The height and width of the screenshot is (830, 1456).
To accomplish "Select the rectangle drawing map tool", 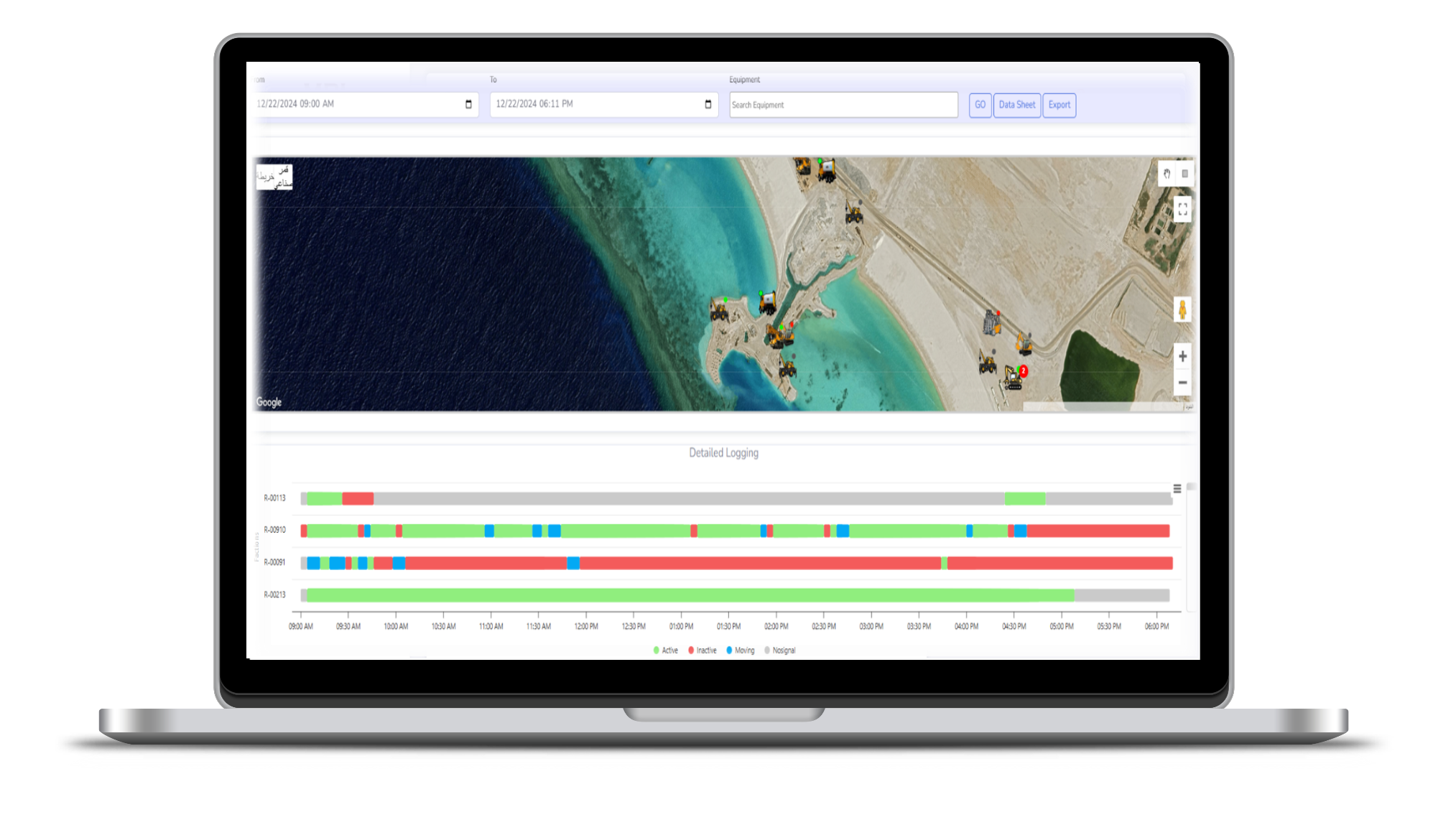I will [1184, 174].
